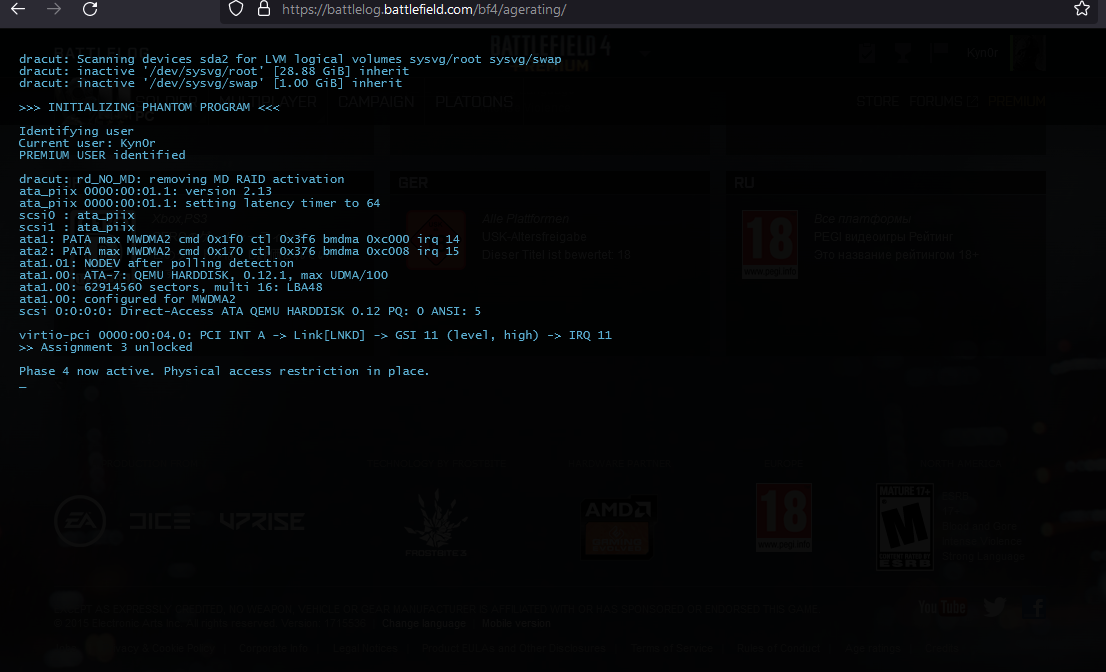This screenshot has width=1106, height=672.
Task: Click the Product EULAs and Other Disclosures link
Action: coord(514,648)
